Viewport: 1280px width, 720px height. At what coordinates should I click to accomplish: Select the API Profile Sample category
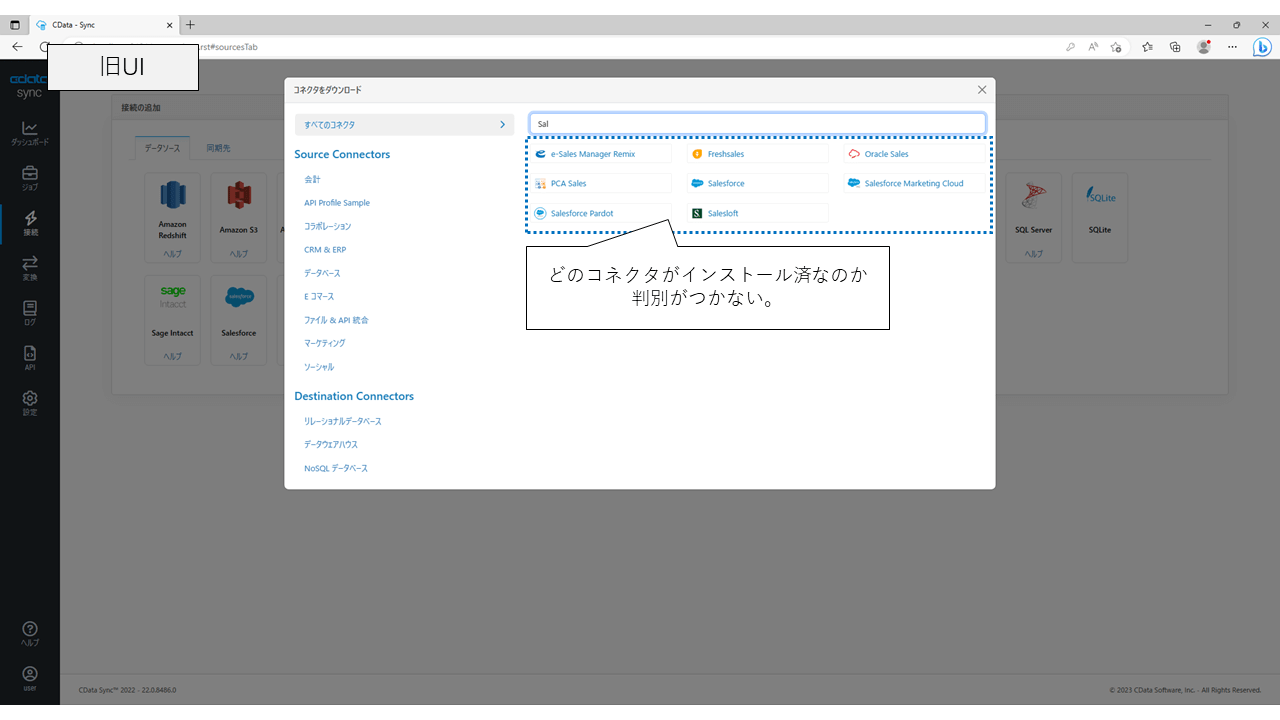tap(337, 203)
